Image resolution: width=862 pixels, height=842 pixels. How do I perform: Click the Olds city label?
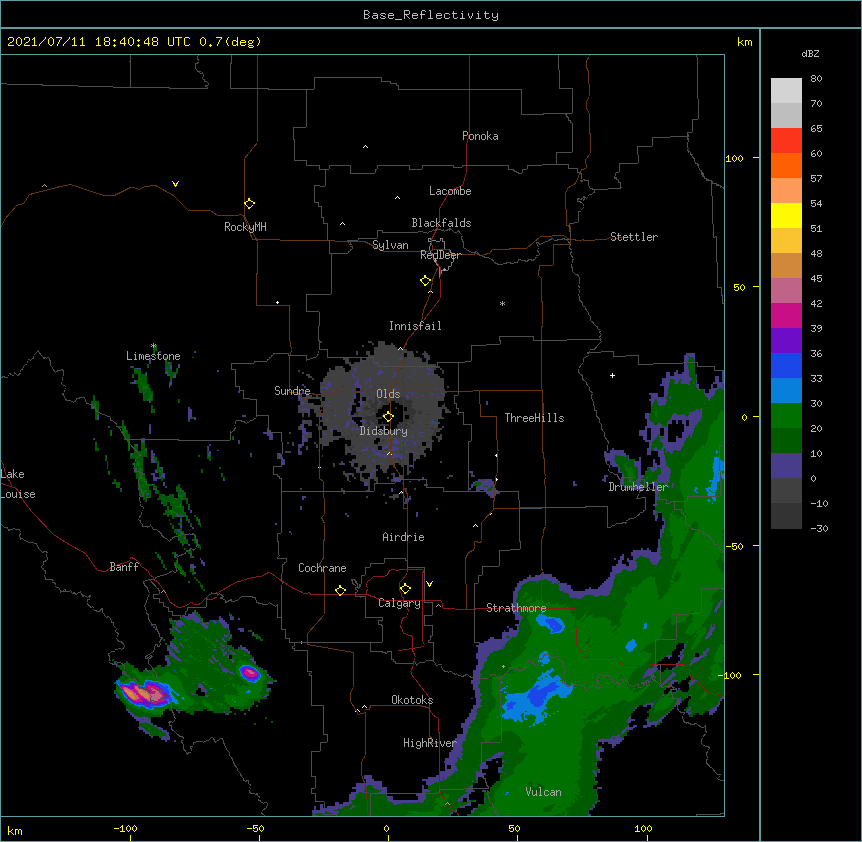coord(388,394)
